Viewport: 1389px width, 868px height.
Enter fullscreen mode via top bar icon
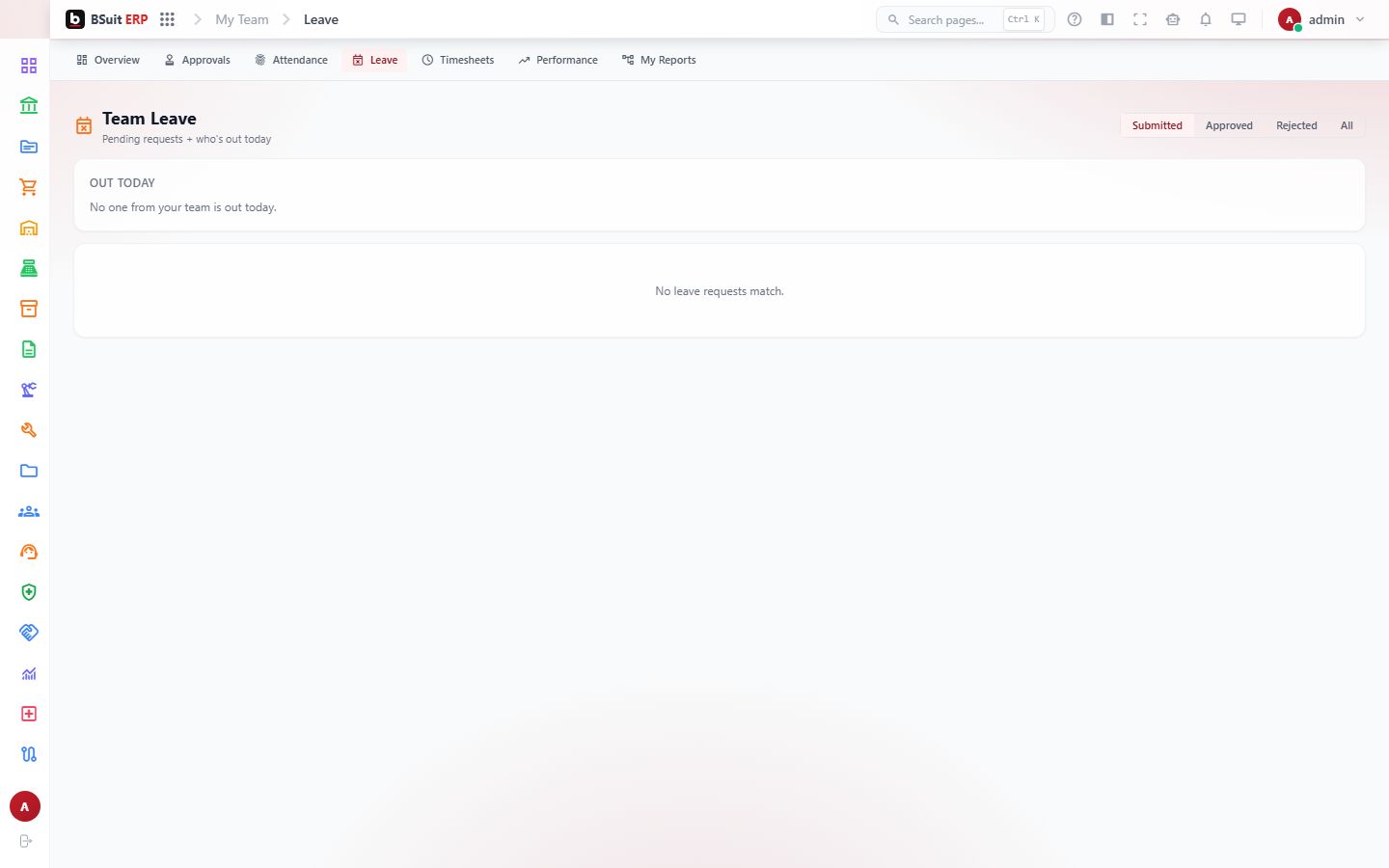[x=1140, y=19]
